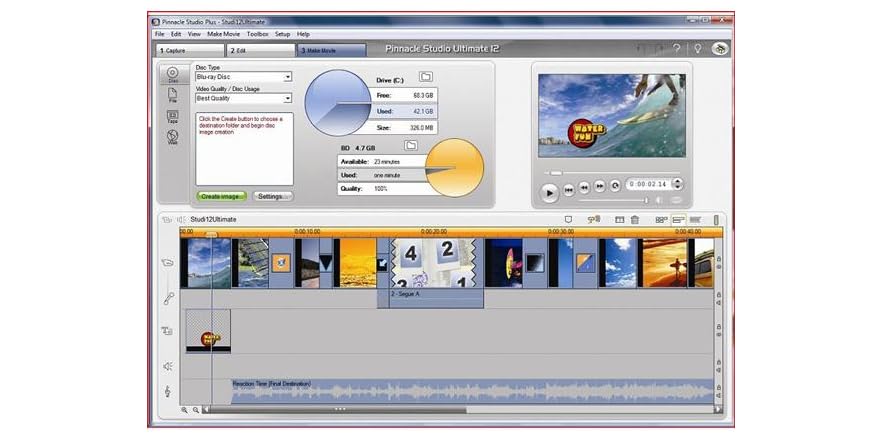Click the timecode counter stepper arrows
Image resolution: width=882 pixels, height=441 pixels.
coord(678,185)
